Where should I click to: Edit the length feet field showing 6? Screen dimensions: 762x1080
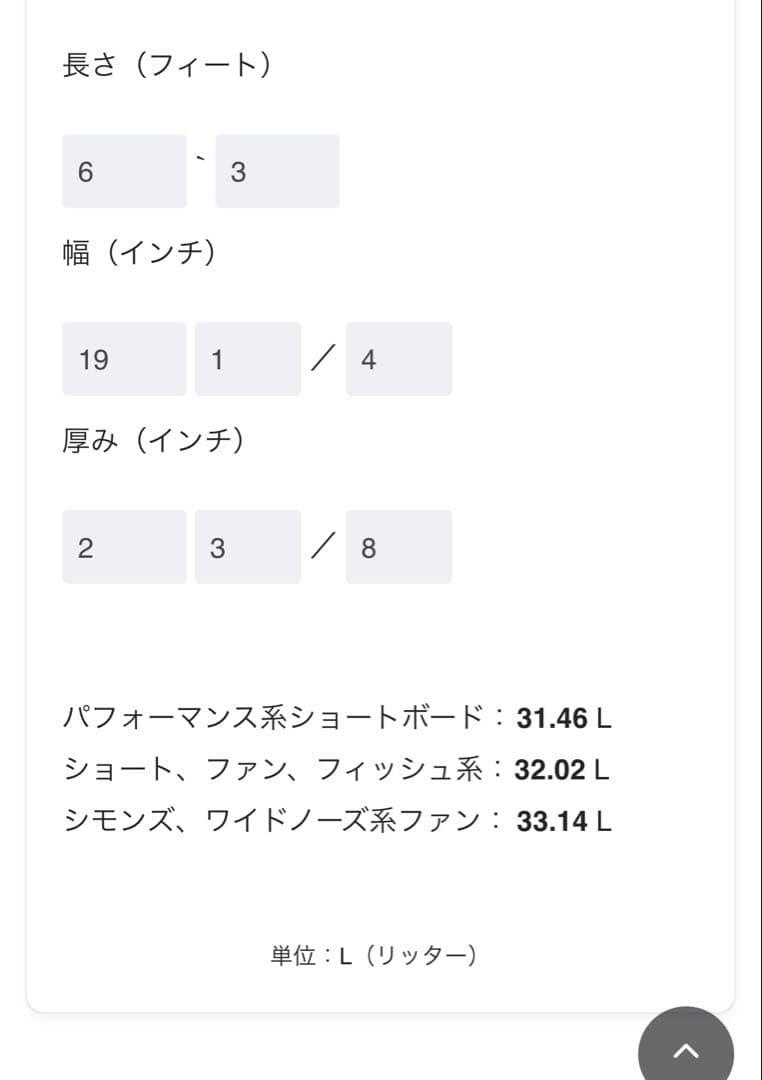click(124, 171)
